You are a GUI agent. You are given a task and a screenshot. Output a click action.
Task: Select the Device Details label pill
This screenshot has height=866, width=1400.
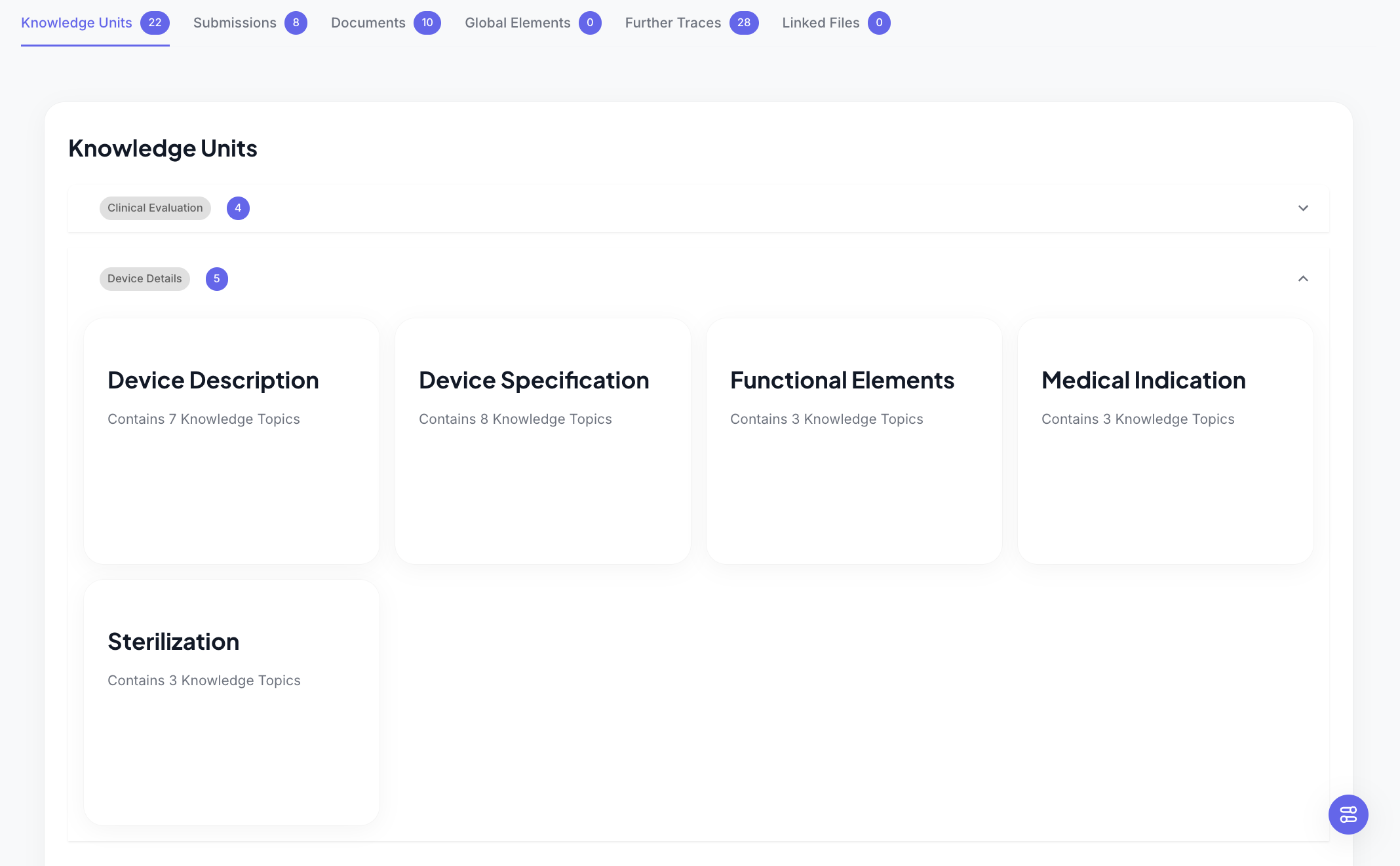[x=144, y=278]
